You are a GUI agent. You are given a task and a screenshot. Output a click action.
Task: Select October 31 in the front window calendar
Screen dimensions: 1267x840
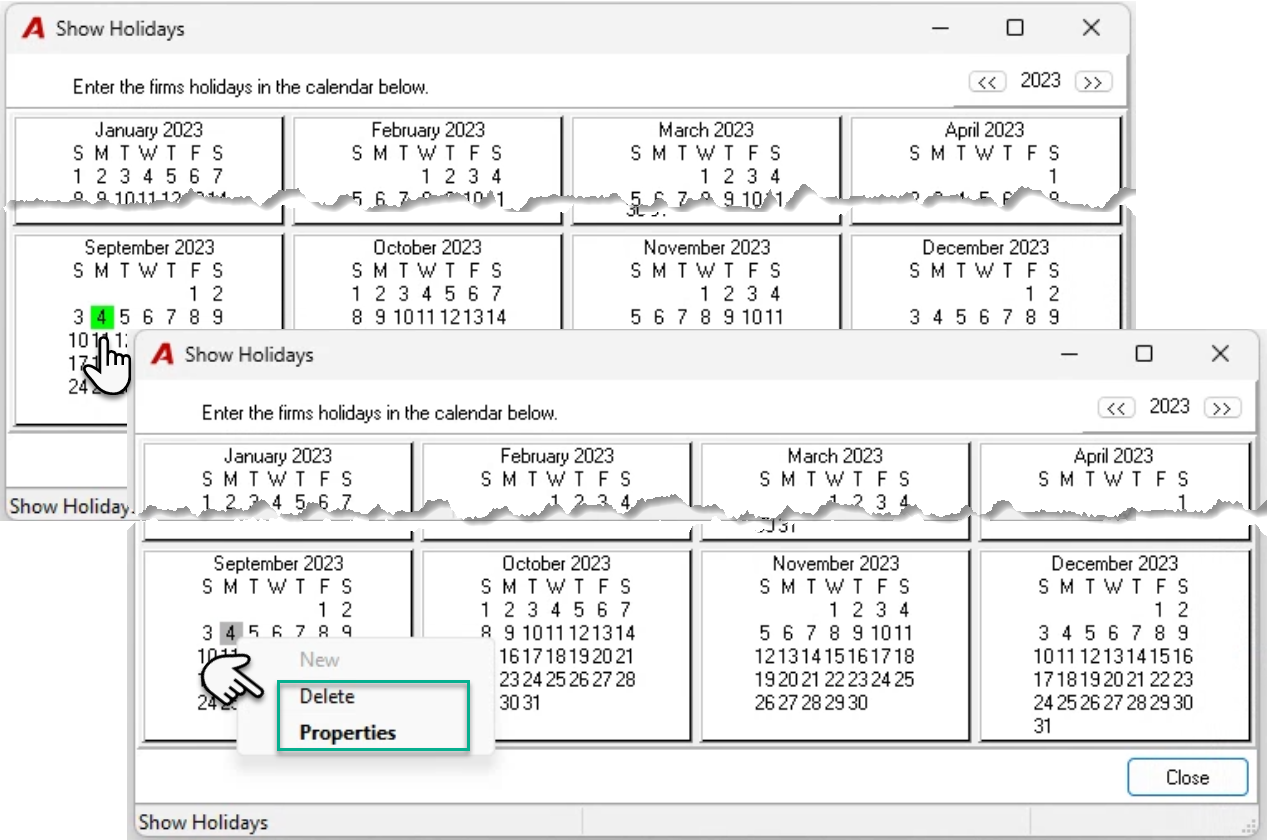pyautogui.click(x=531, y=702)
